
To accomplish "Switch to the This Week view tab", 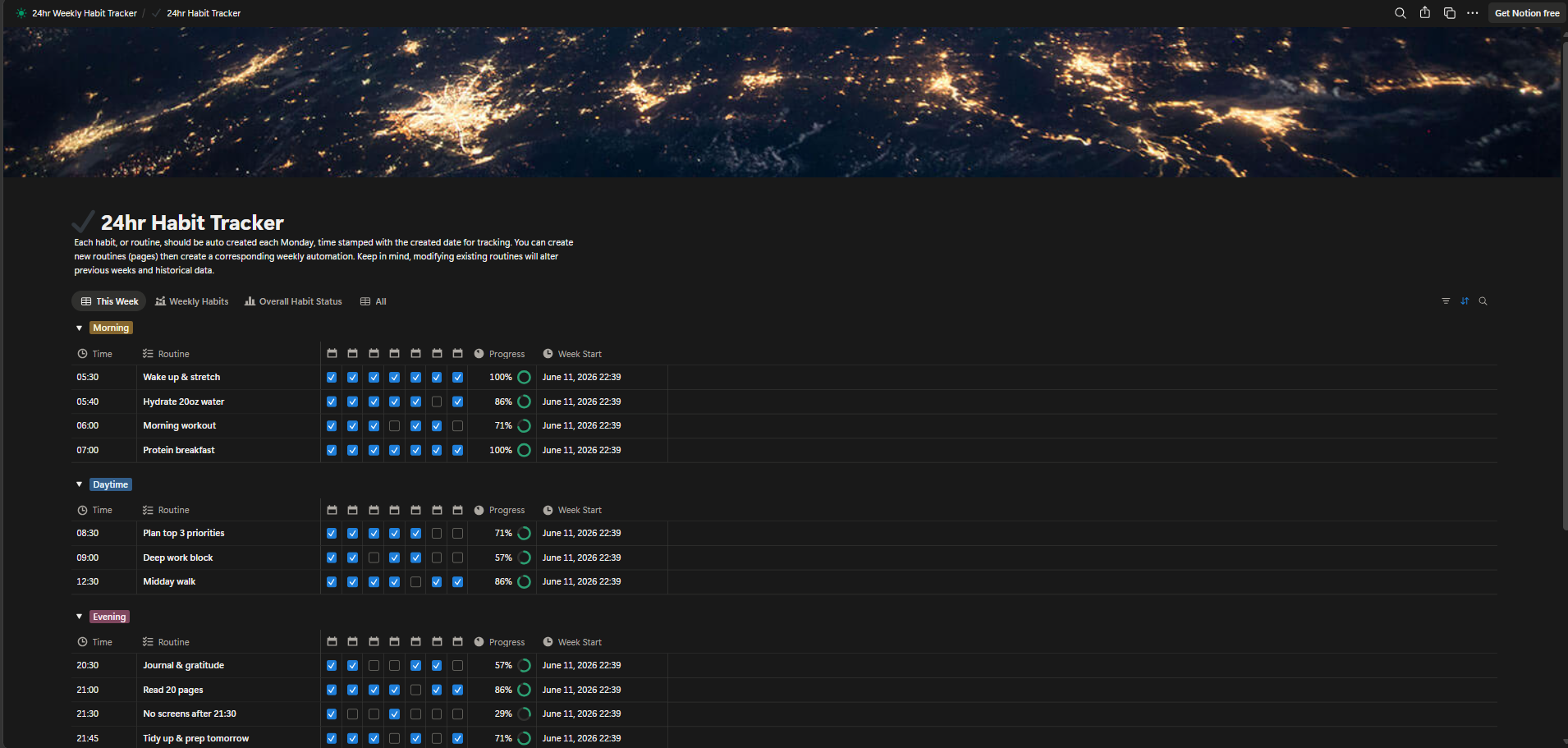I will pyautogui.click(x=109, y=301).
